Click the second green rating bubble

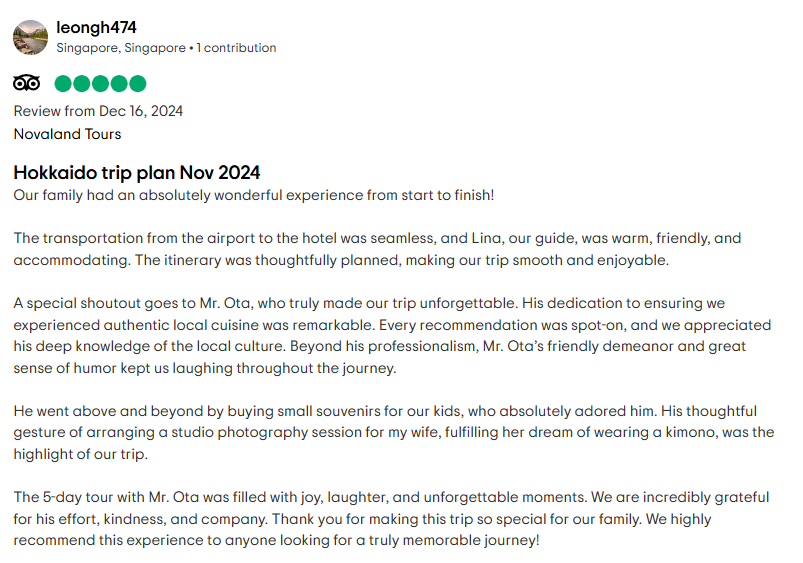[81, 84]
